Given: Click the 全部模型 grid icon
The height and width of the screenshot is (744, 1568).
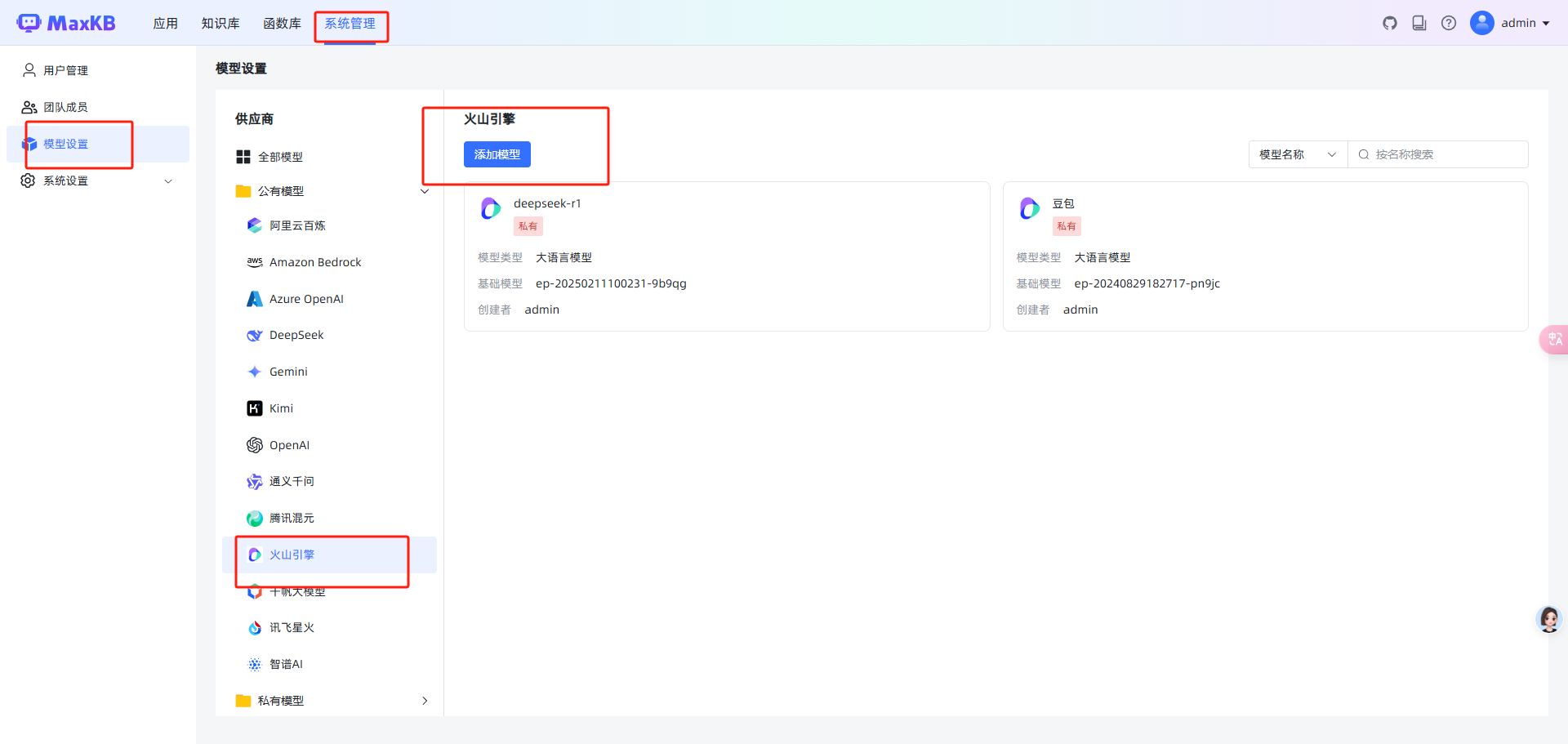Looking at the screenshot, I should click(x=243, y=157).
